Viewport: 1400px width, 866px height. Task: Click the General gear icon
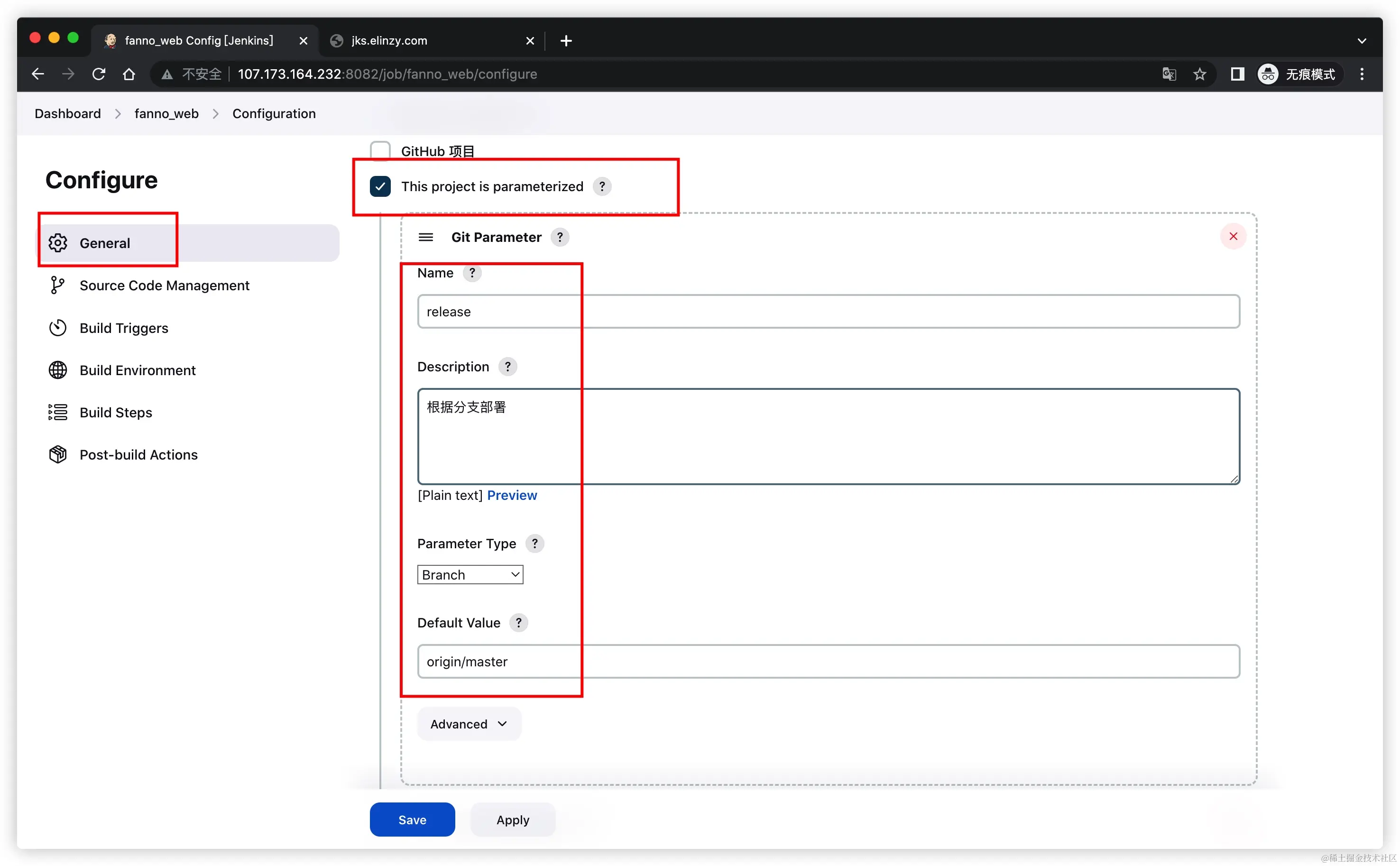58,243
